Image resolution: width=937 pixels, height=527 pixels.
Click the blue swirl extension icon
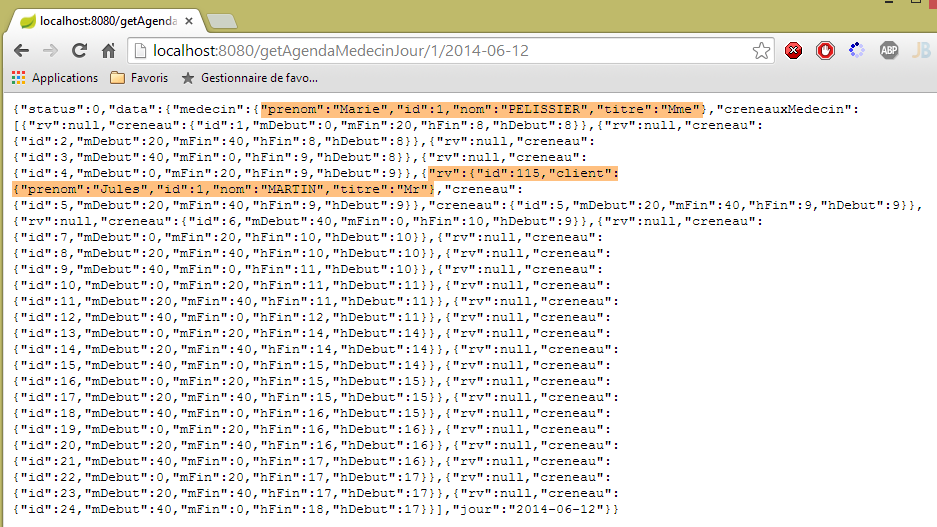(856, 50)
